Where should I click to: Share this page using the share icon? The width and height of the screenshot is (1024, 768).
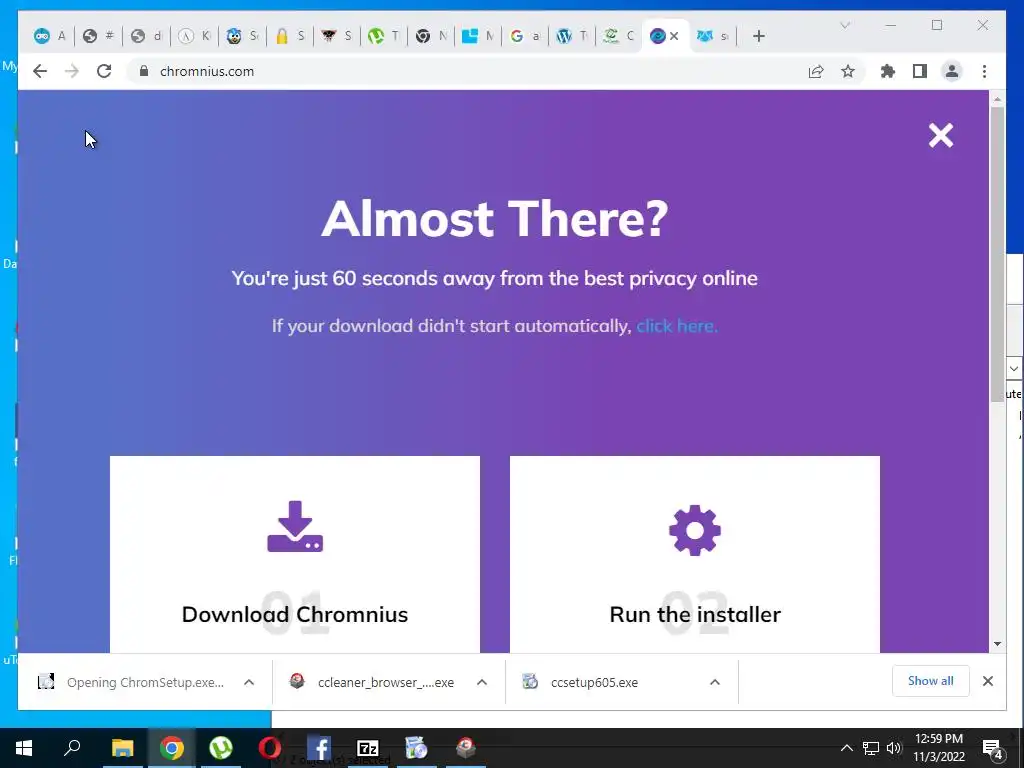pyautogui.click(x=816, y=71)
